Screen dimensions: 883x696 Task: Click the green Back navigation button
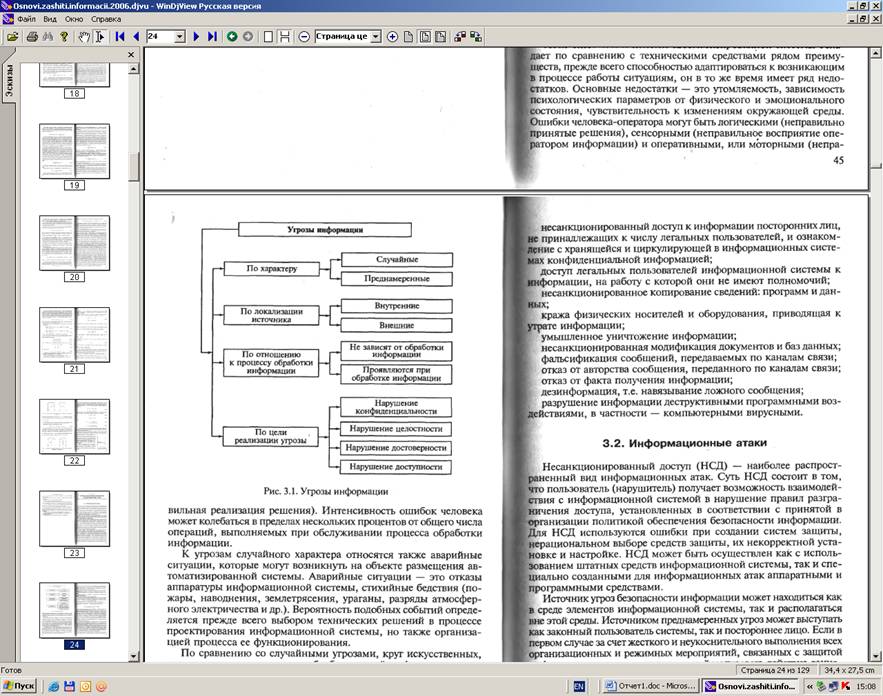point(232,37)
